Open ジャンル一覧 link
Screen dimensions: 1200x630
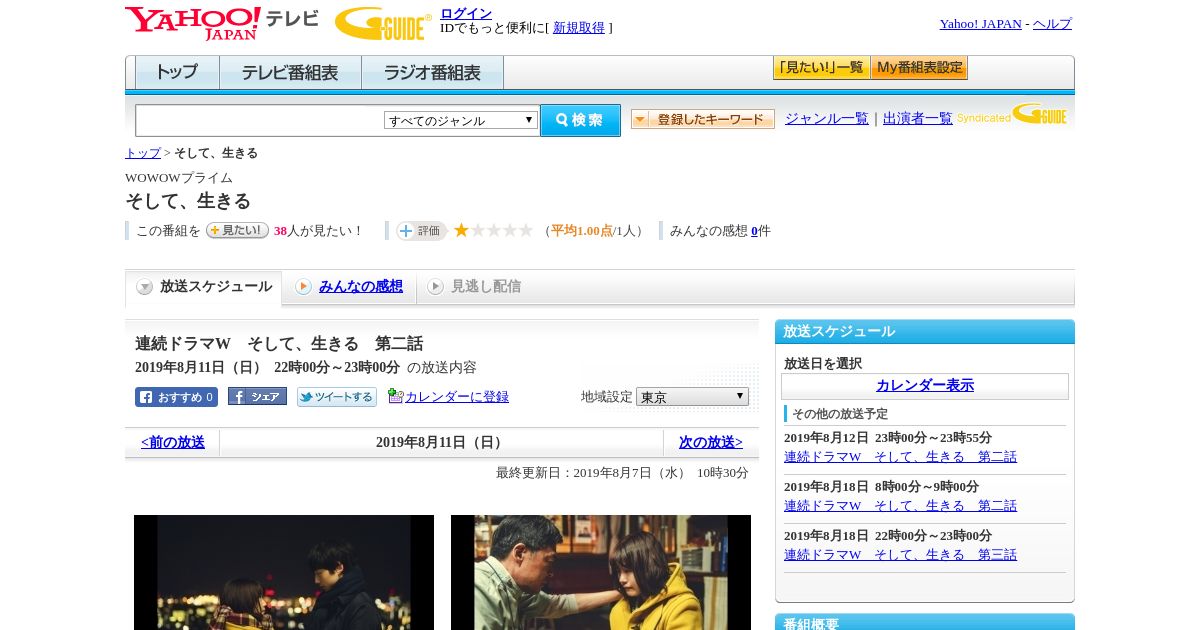tap(826, 119)
